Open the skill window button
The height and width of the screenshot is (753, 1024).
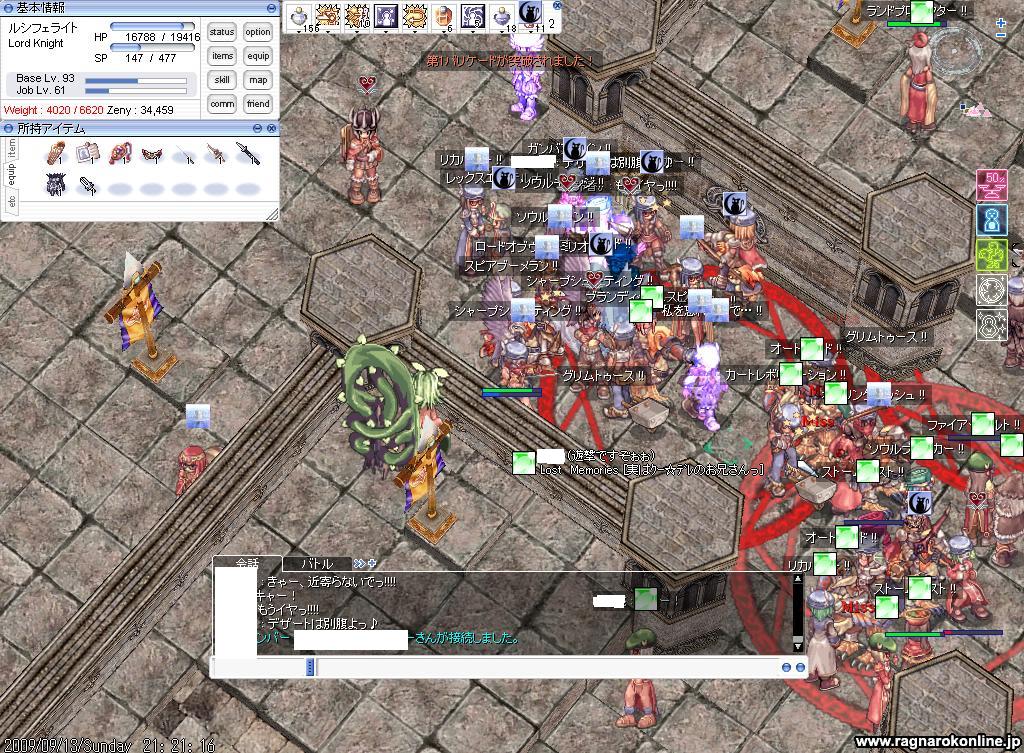pyautogui.click(x=222, y=80)
